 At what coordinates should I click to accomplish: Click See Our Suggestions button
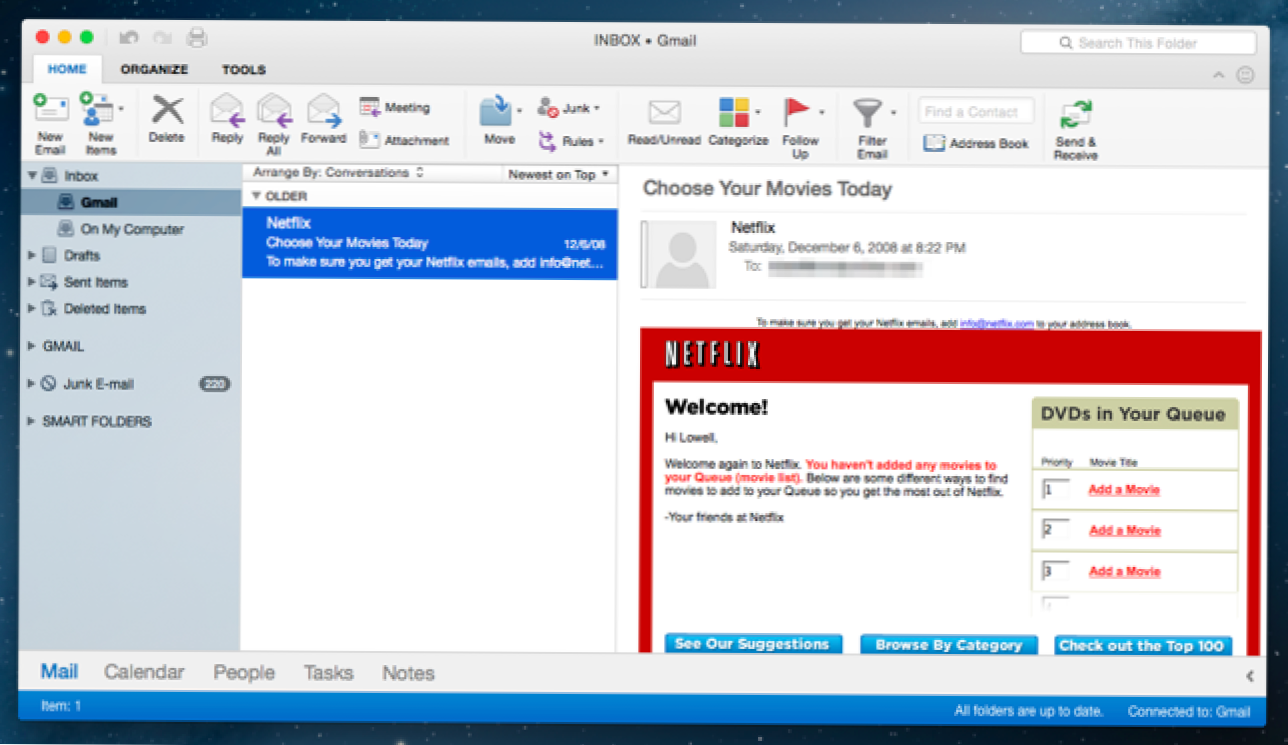752,644
